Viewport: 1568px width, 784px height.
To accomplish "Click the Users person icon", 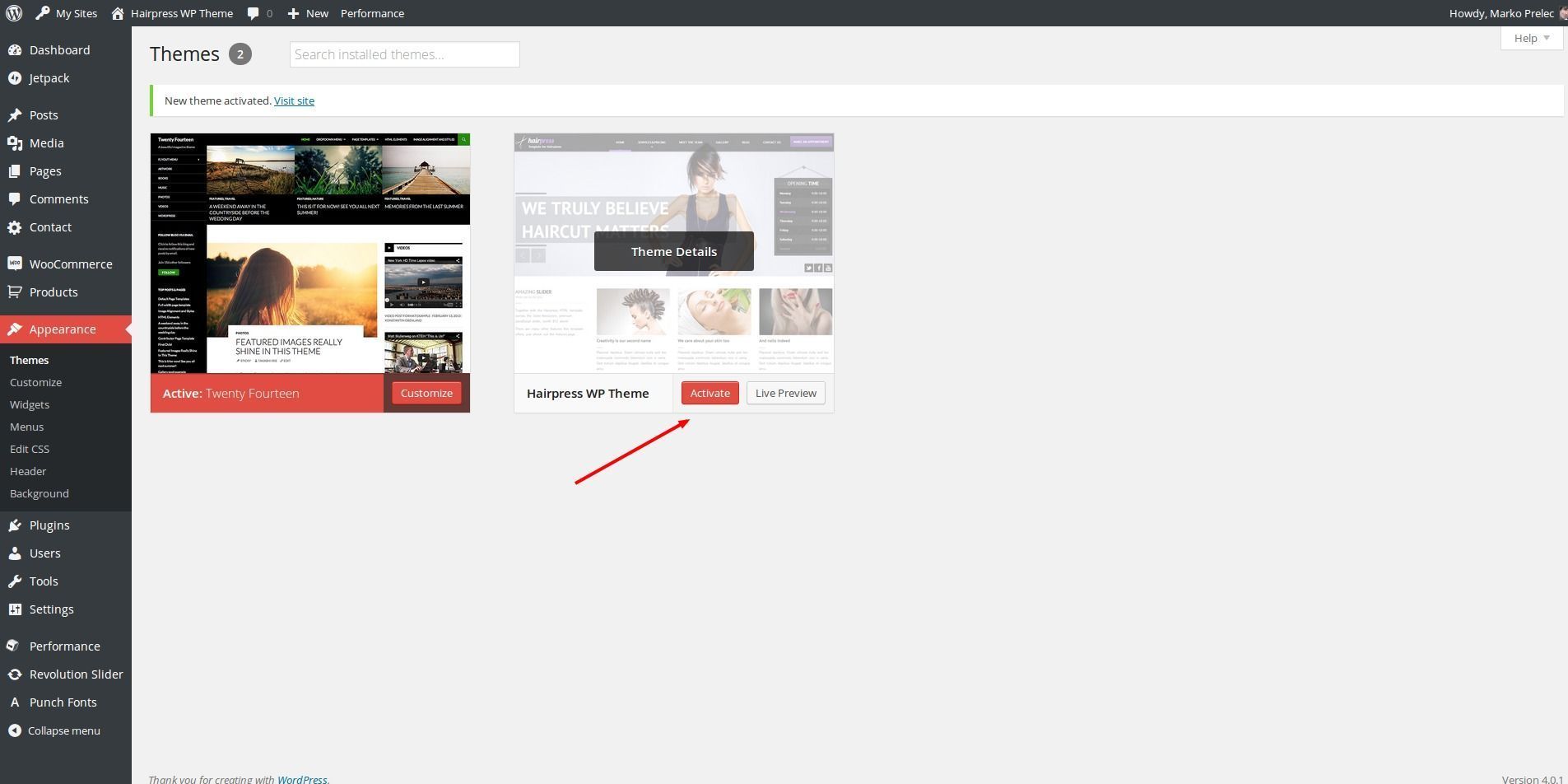I will 15,553.
